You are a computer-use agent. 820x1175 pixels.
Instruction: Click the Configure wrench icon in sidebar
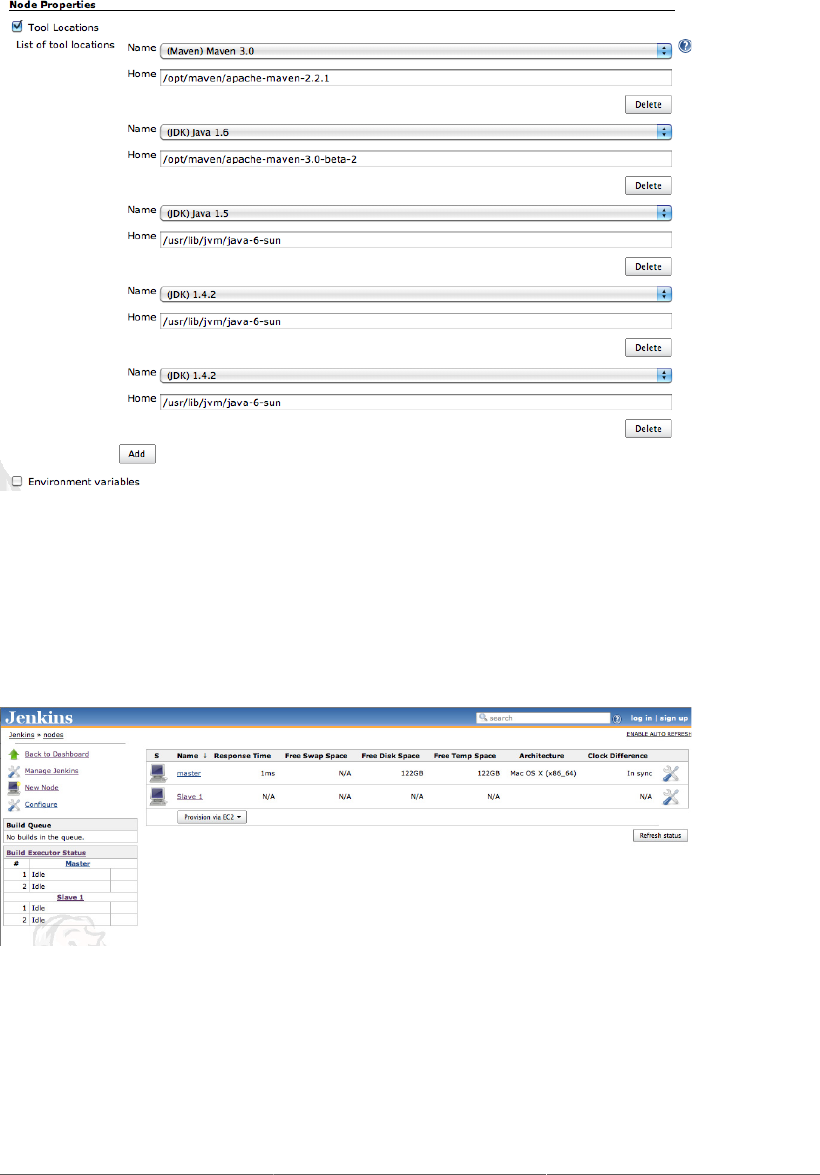point(13,805)
